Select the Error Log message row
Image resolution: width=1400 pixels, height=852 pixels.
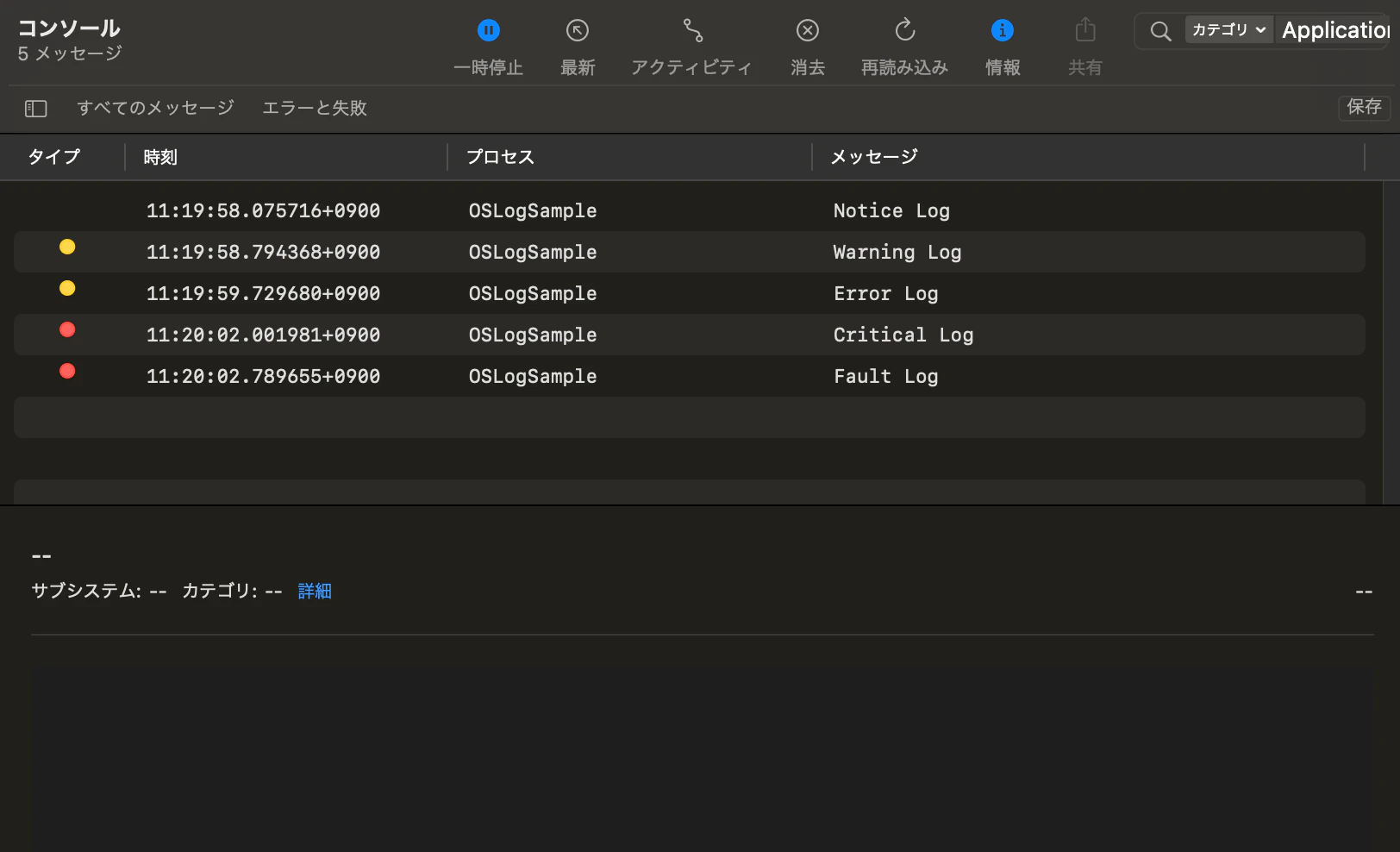tap(690, 293)
